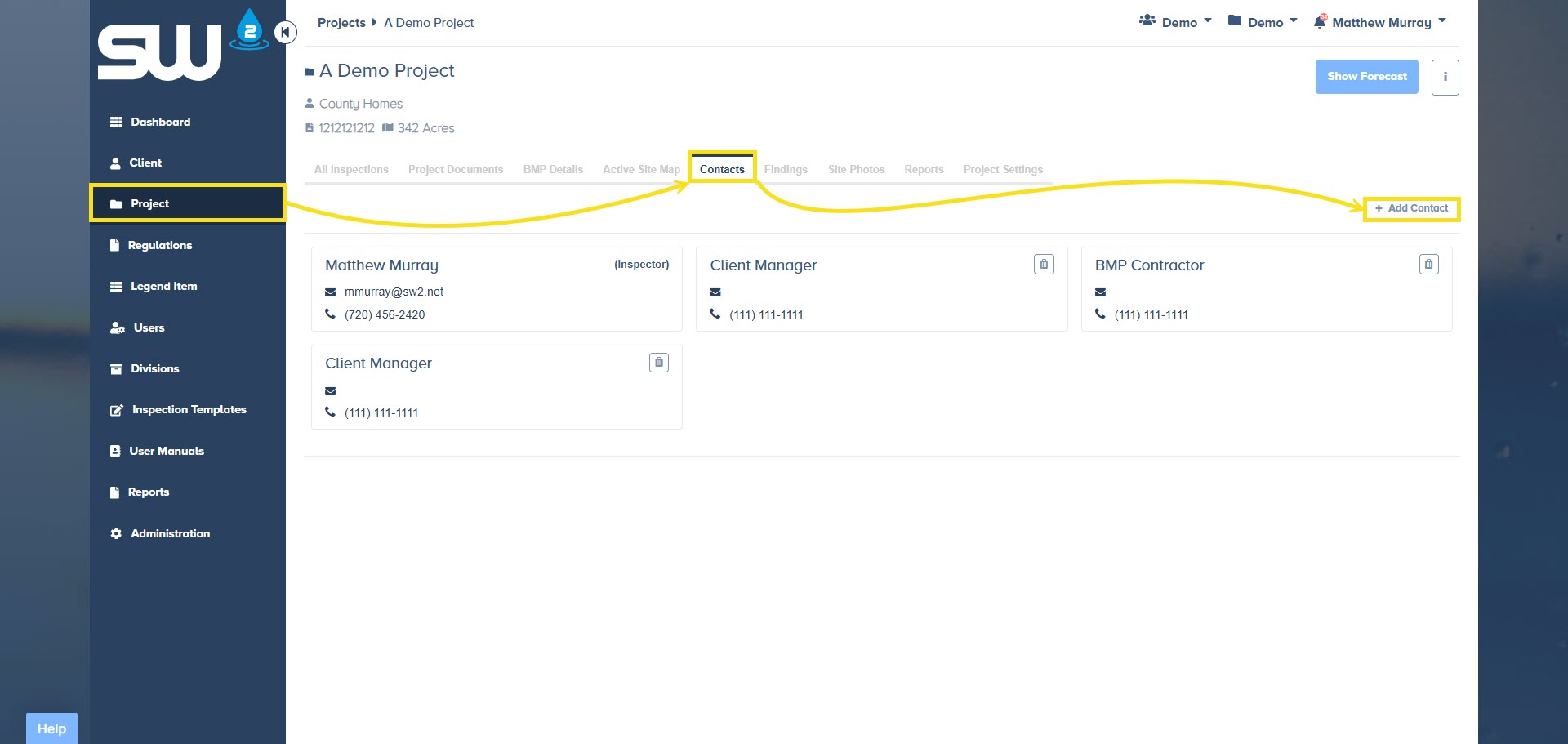Click the Add Contact button
Image resolution: width=1568 pixels, height=744 pixels.
click(x=1412, y=208)
